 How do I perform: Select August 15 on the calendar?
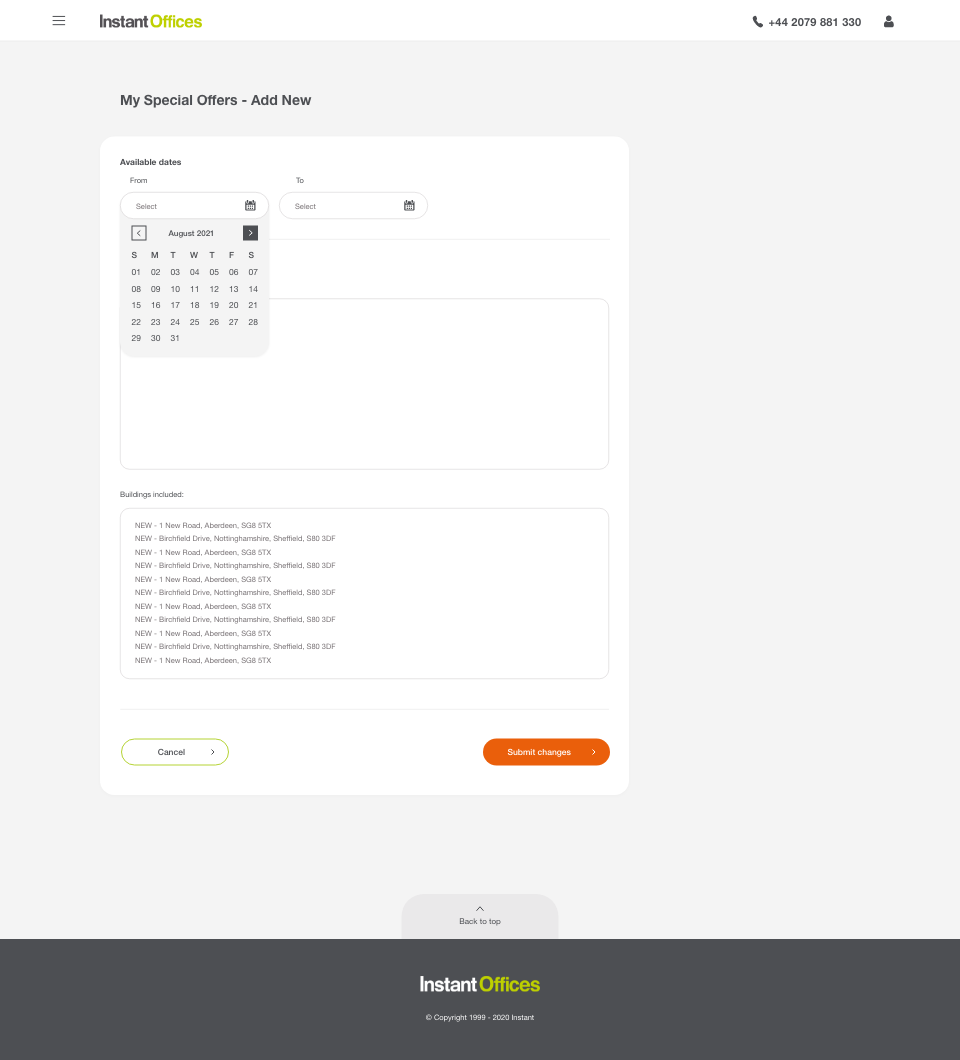pyautogui.click(x=136, y=305)
